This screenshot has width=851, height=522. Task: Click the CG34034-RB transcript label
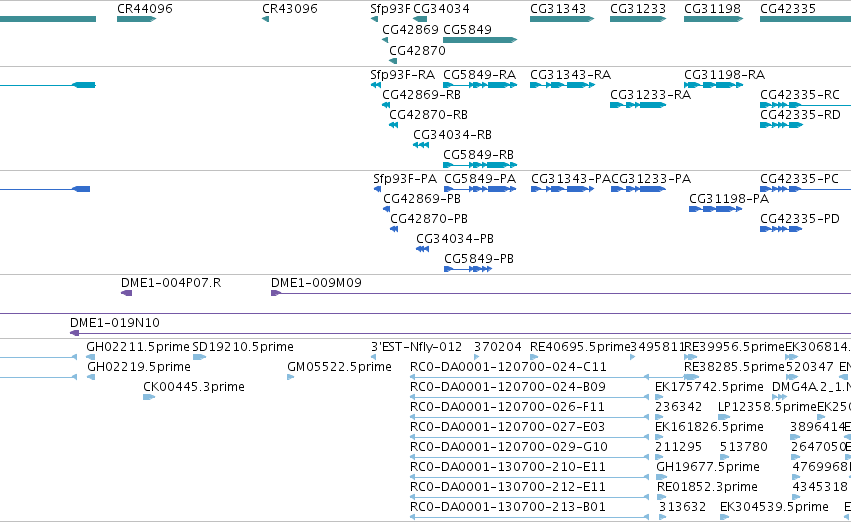click(452, 135)
